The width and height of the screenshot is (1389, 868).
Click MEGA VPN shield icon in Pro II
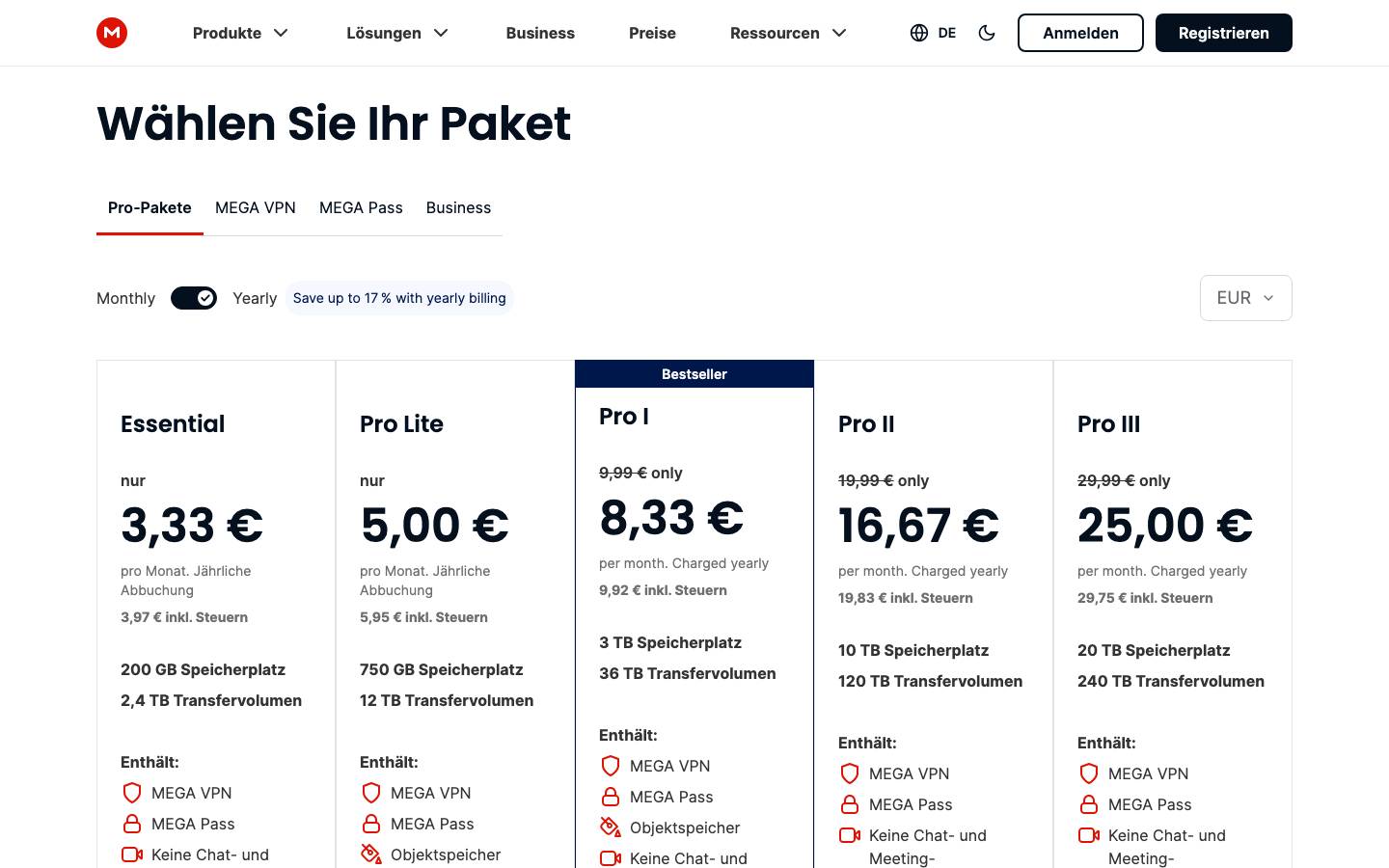(x=850, y=773)
